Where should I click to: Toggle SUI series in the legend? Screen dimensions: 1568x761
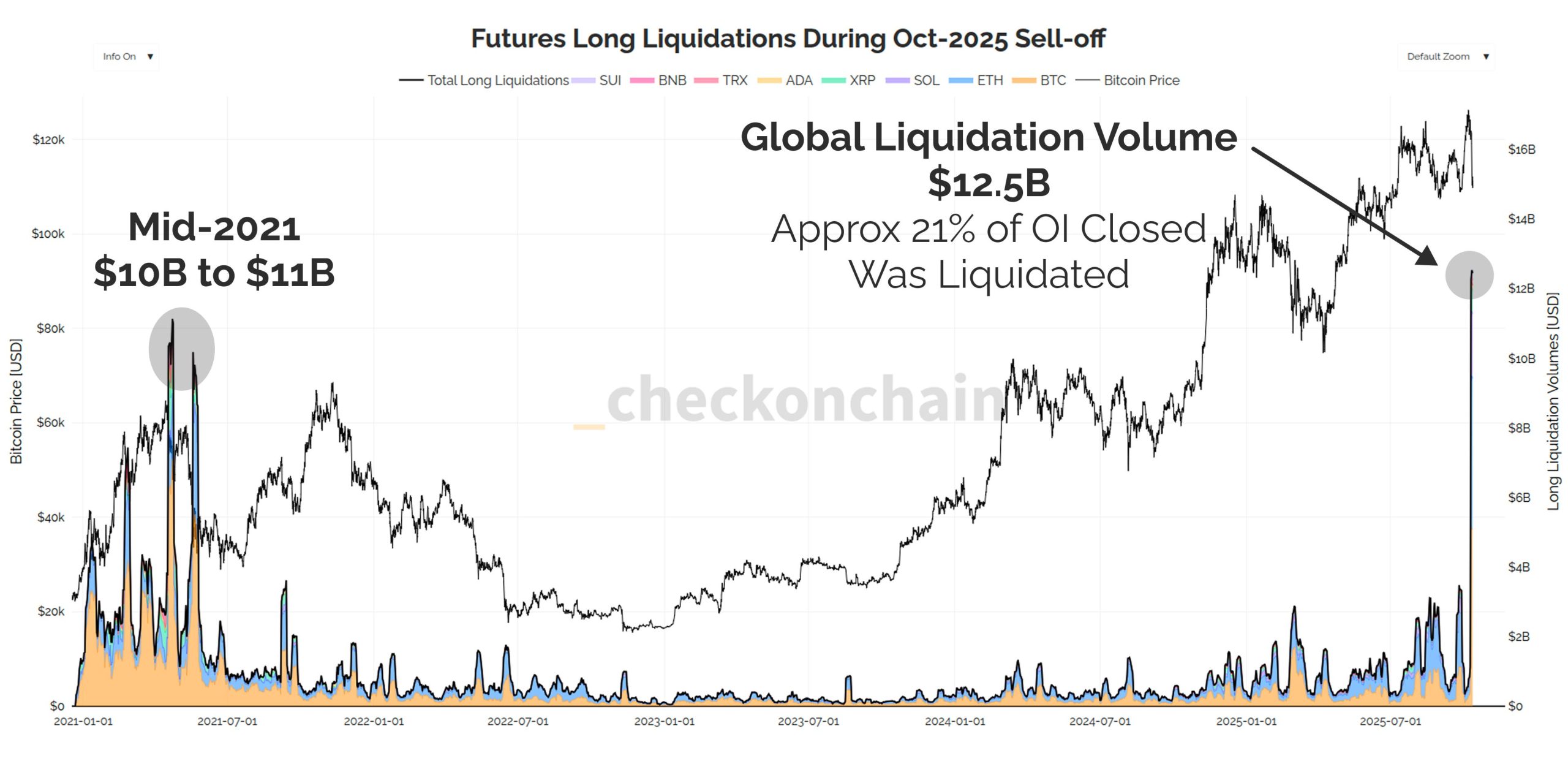click(597, 80)
